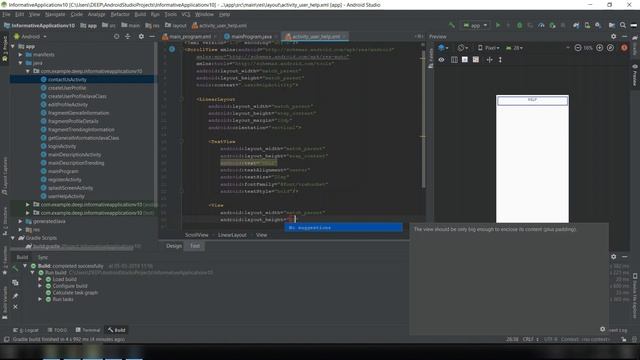
Task: Toggle the vertical expand icon in preview
Action: [x=500, y=60]
